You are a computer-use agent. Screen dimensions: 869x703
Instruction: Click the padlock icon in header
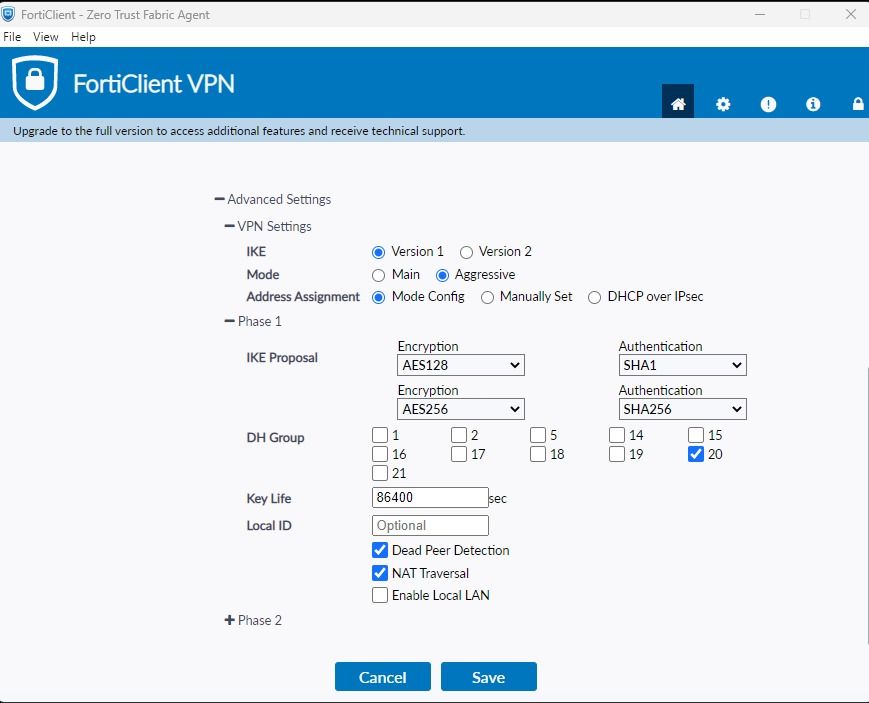[858, 104]
